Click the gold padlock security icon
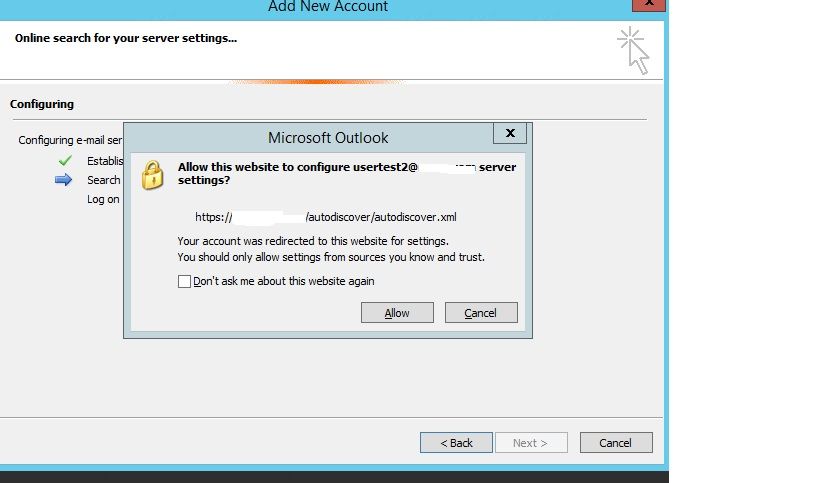 (153, 175)
